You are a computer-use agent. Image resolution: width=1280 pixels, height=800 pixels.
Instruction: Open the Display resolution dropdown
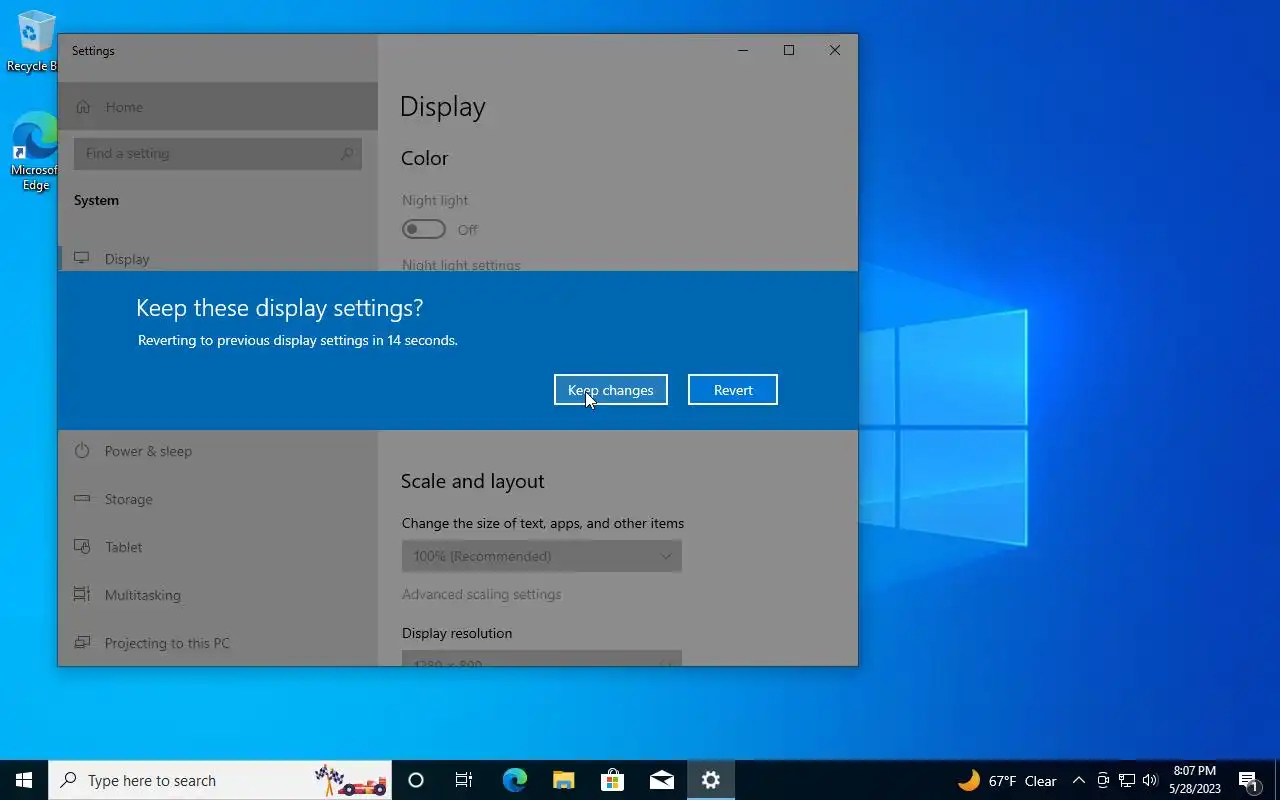[541, 659]
